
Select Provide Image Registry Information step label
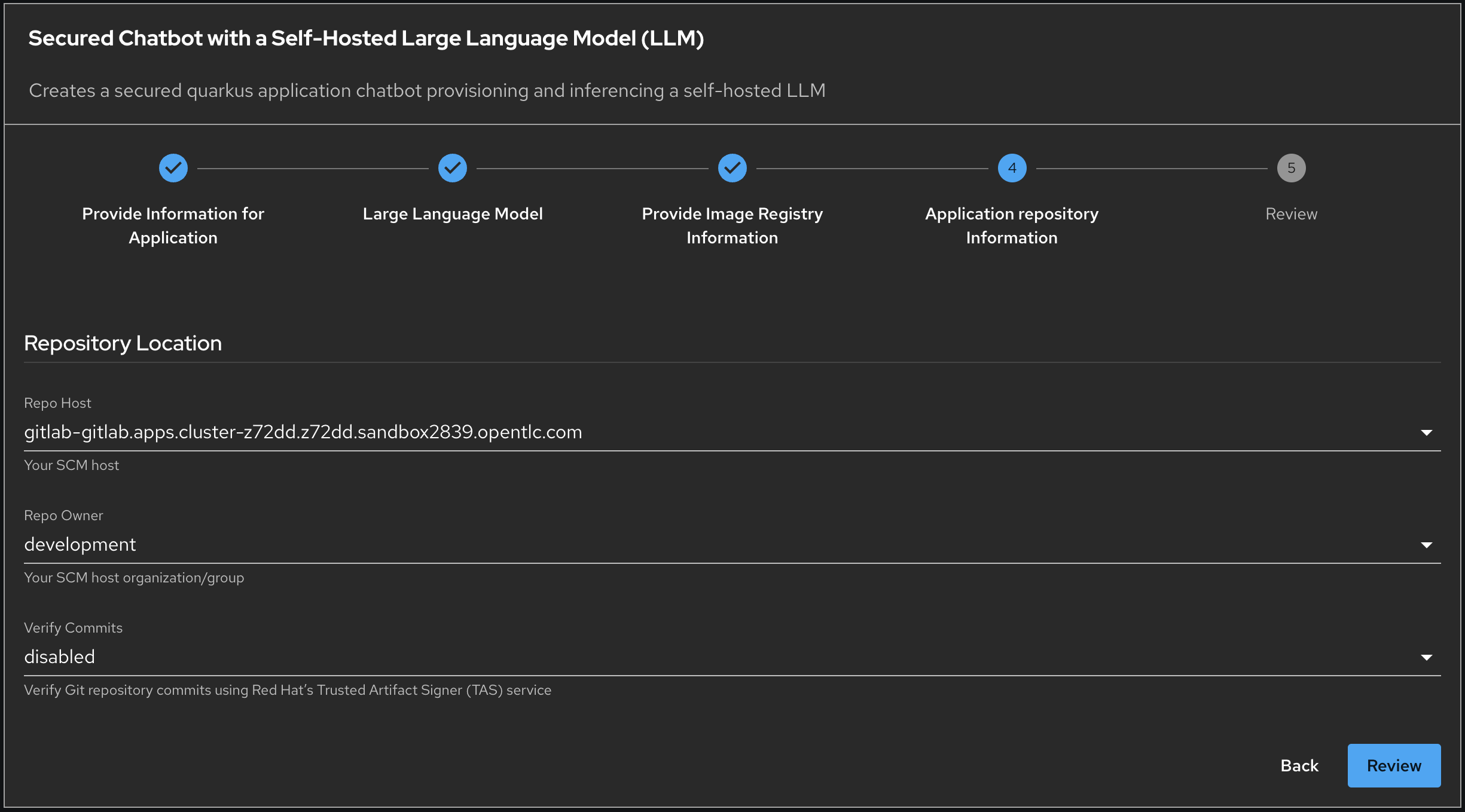[x=732, y=225]
